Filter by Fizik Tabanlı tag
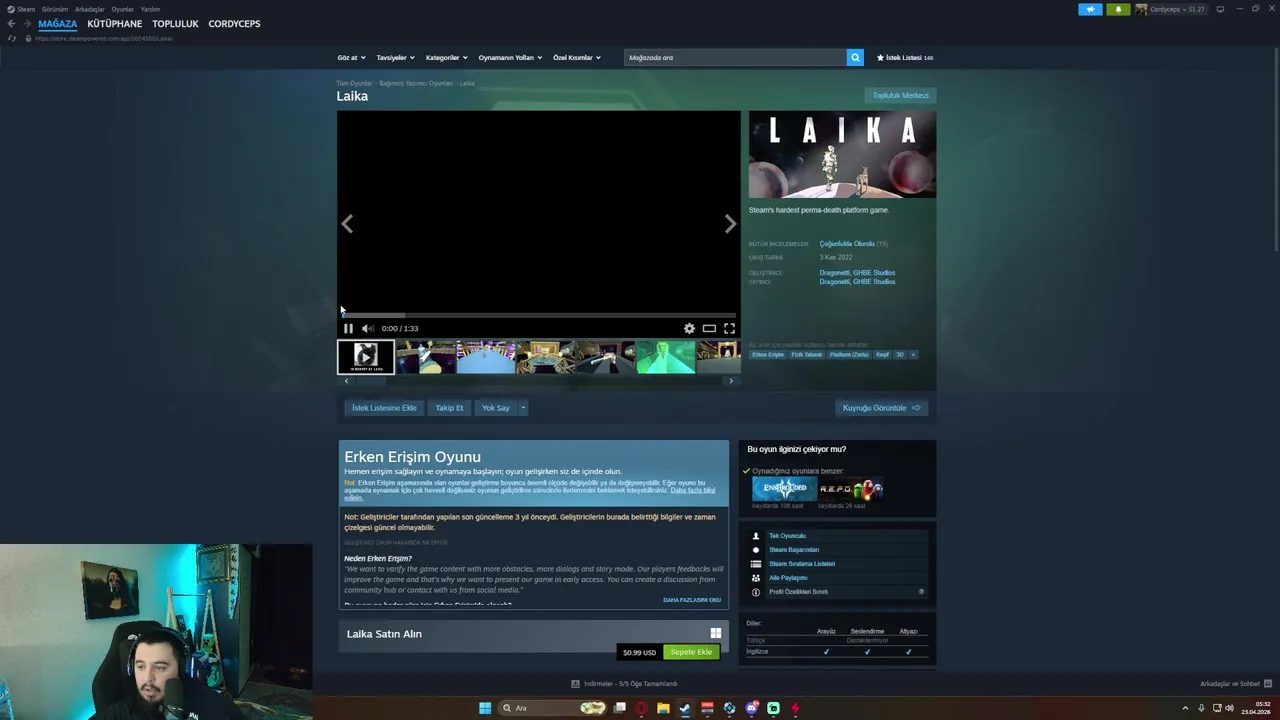Viewport: 1280px width, 720px height. pyautogui.click(x=807, y=354)
